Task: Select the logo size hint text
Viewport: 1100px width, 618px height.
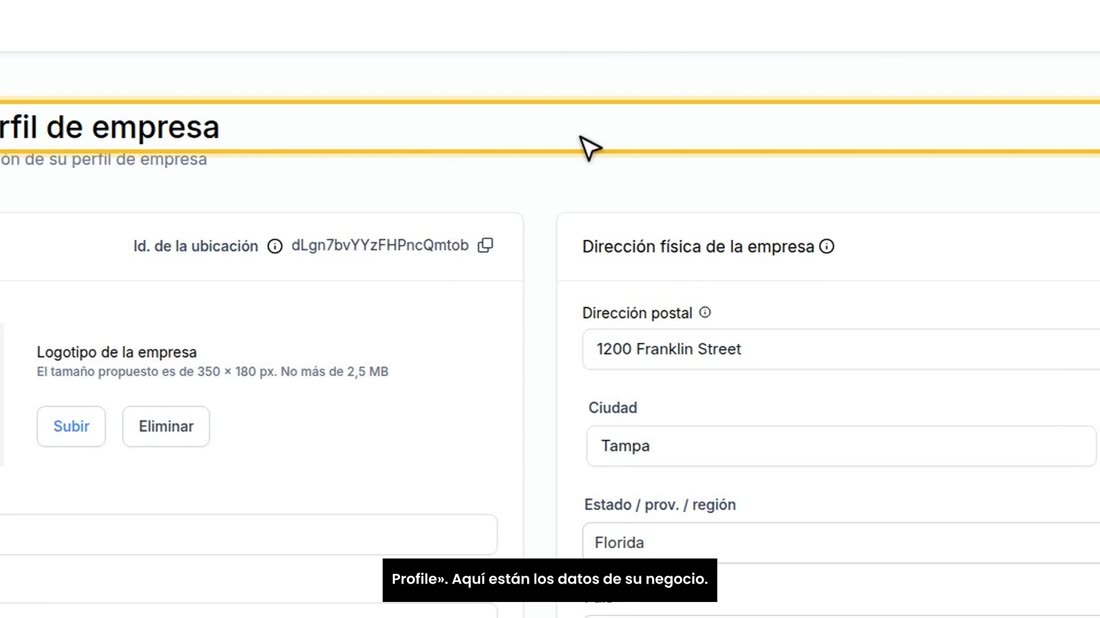Action: pyautogui.click(x=213, y=372)
